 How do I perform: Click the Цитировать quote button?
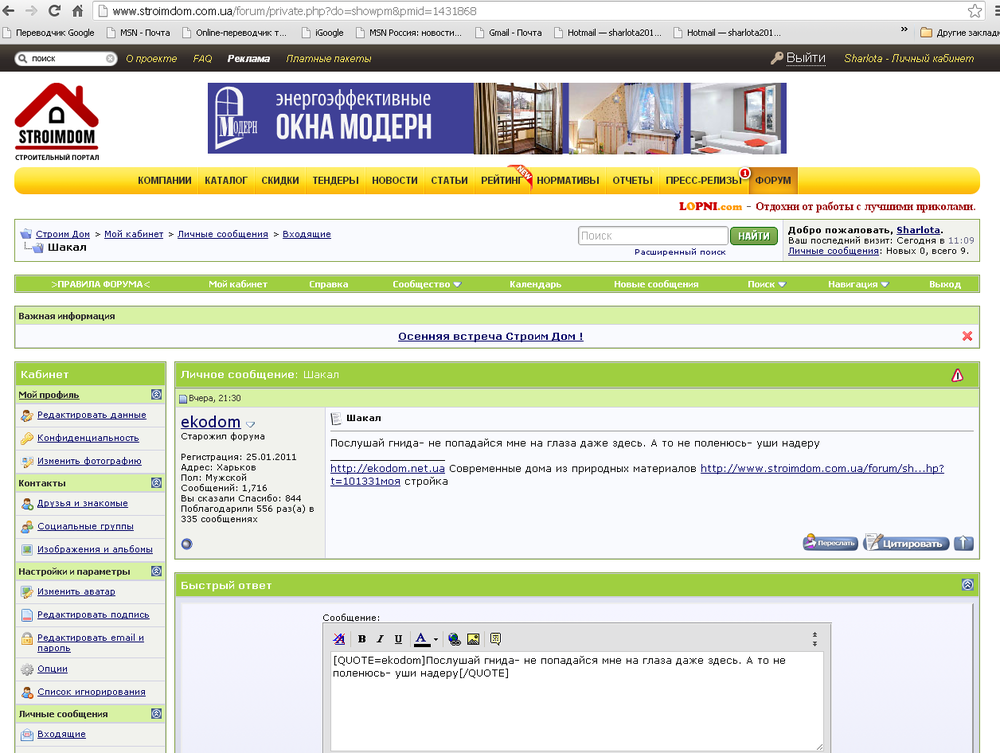[906, 543]
